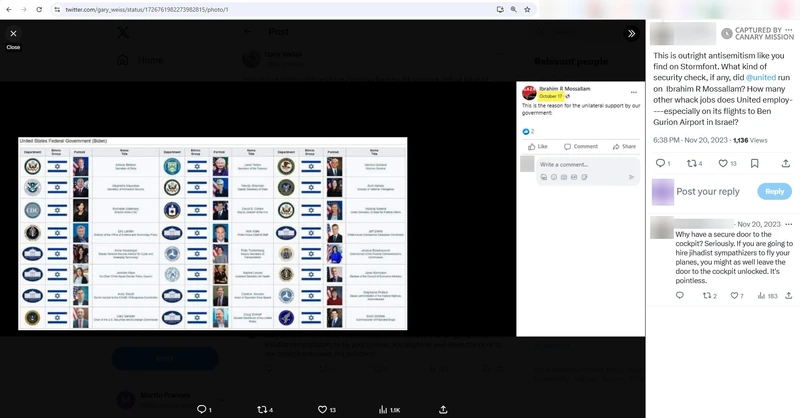Click the Relevant people heading
This screenshot has height=418, width=800.
coord(571,61)
